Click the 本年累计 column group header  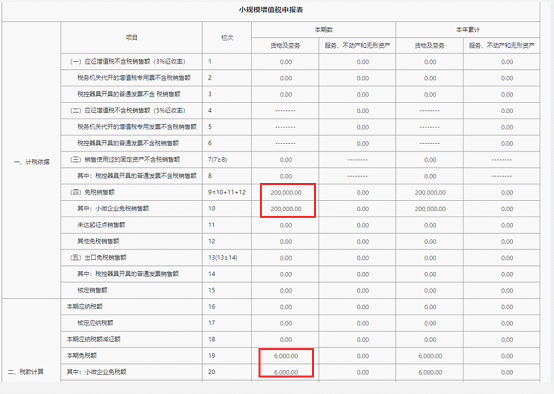[468, 30]
